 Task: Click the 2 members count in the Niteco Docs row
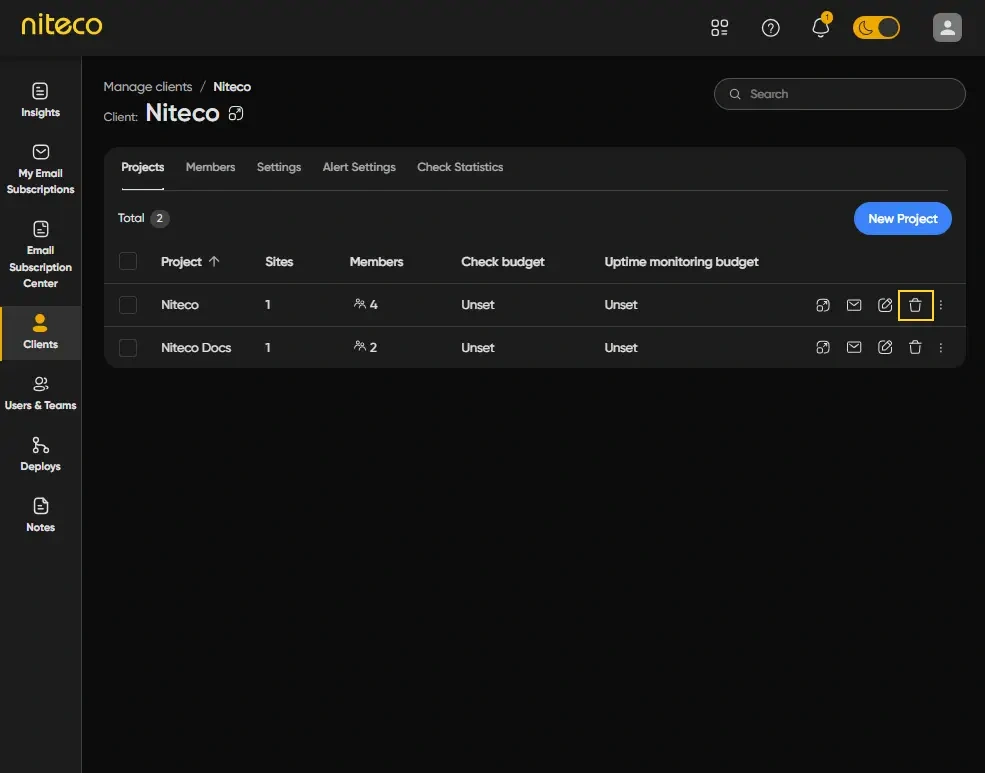[366, 347]
